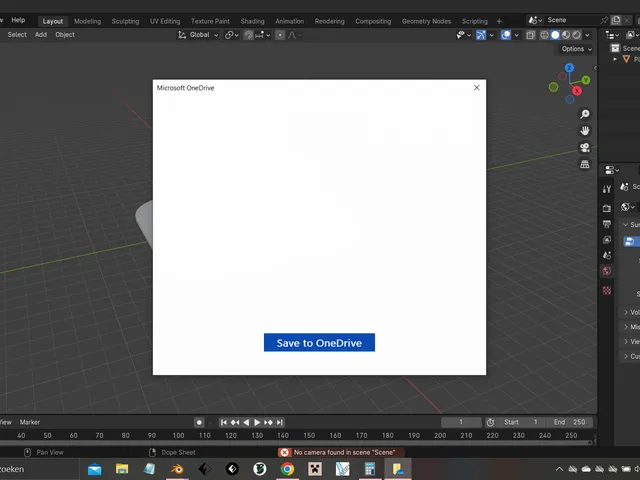Click the new scene icon

(x=616, y=20)
